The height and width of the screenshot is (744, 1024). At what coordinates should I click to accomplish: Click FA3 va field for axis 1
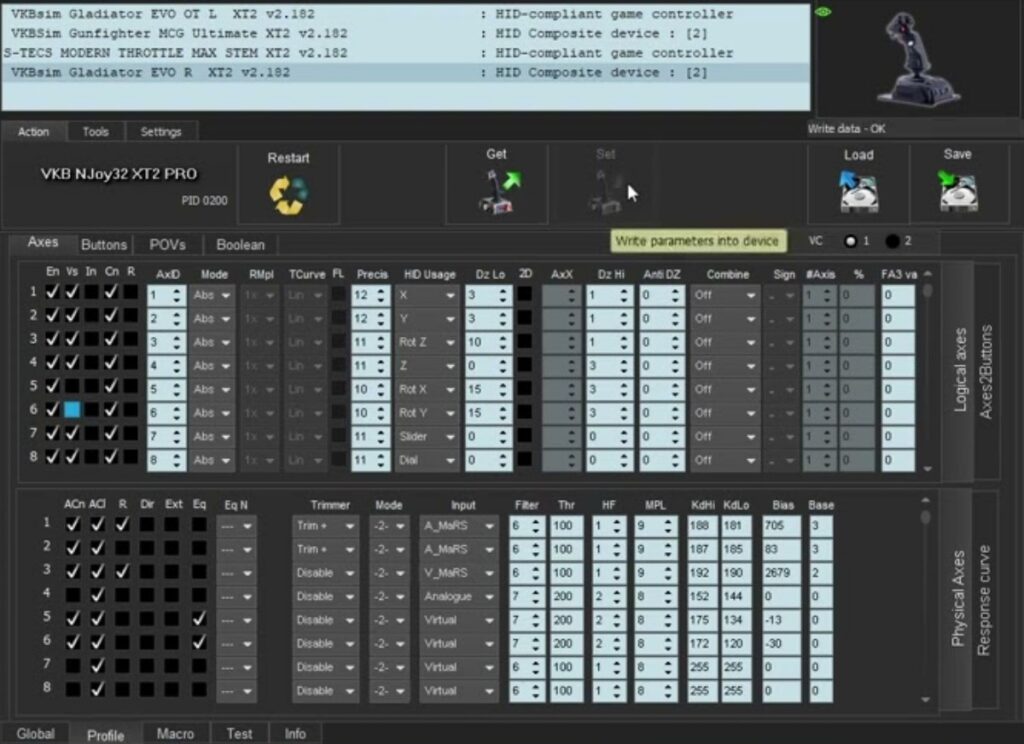point(897,295)
